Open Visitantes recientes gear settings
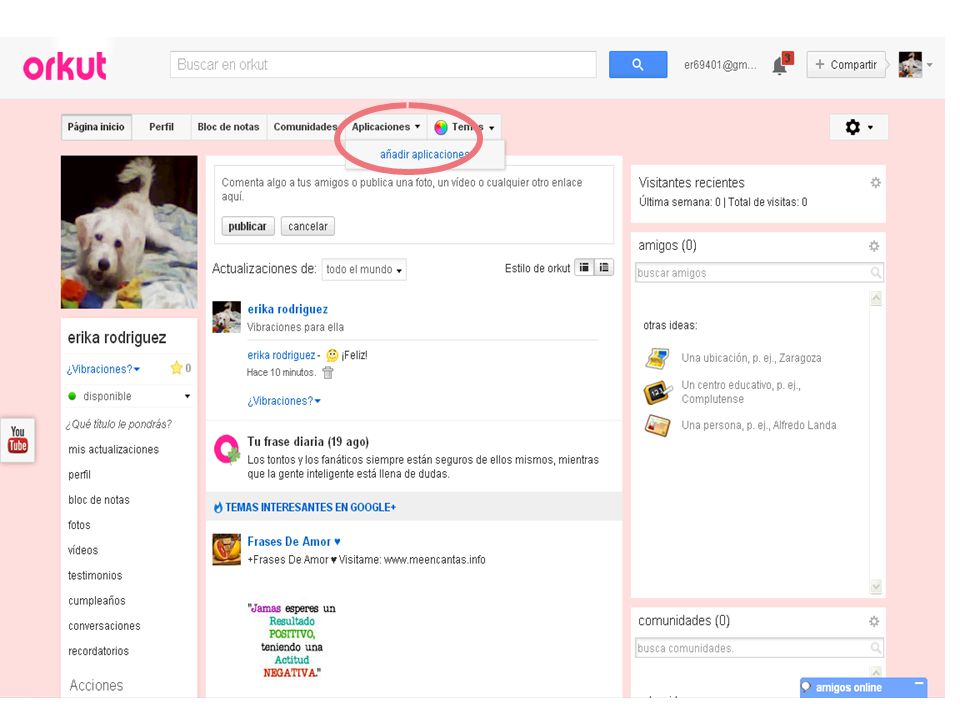The height and width of the screenshot is (720, 960). click(876, 182)
